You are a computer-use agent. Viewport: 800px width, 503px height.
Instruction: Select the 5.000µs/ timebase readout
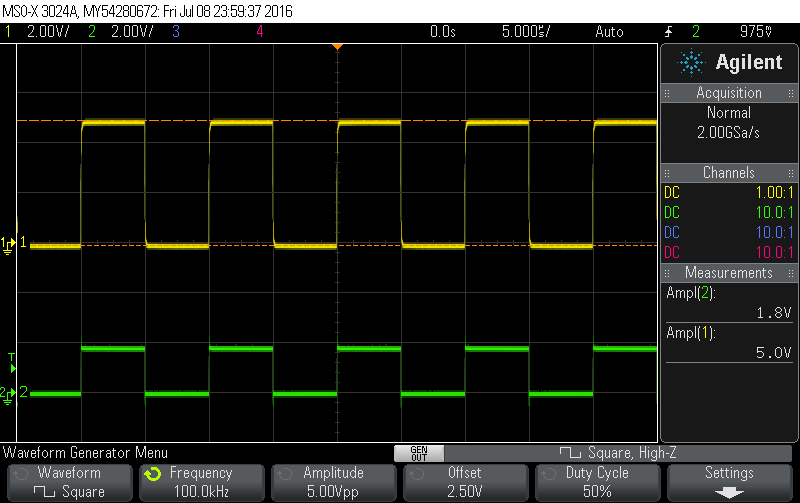coord(526,31)
